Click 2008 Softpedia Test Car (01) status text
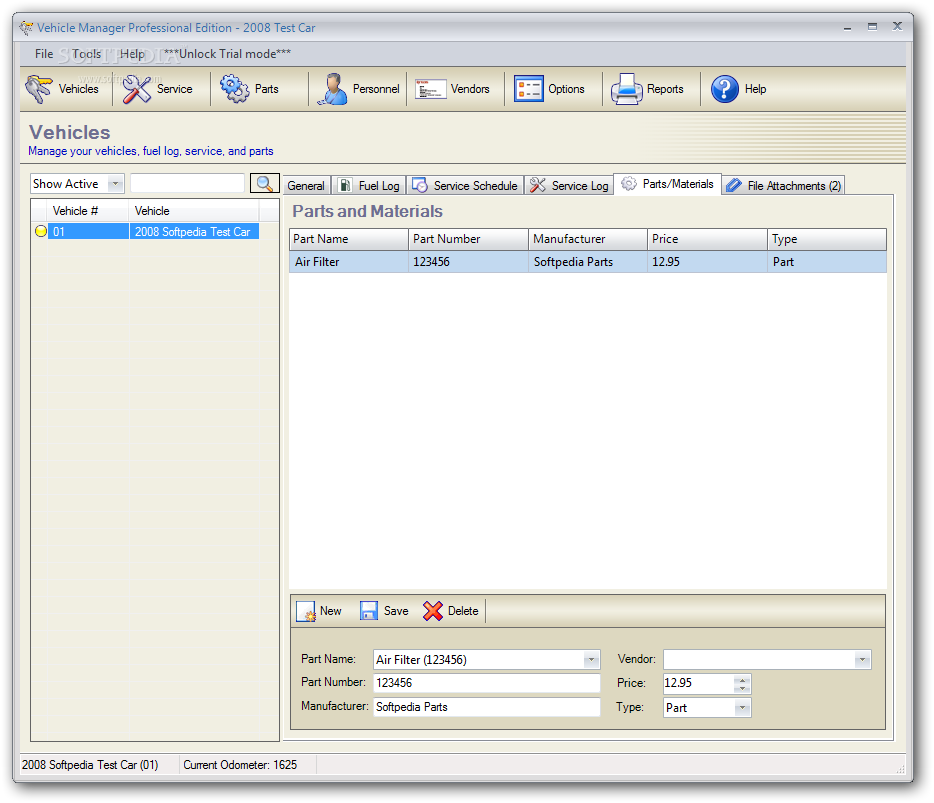Screen dimensions: 934x803 [x=90, y=765]
